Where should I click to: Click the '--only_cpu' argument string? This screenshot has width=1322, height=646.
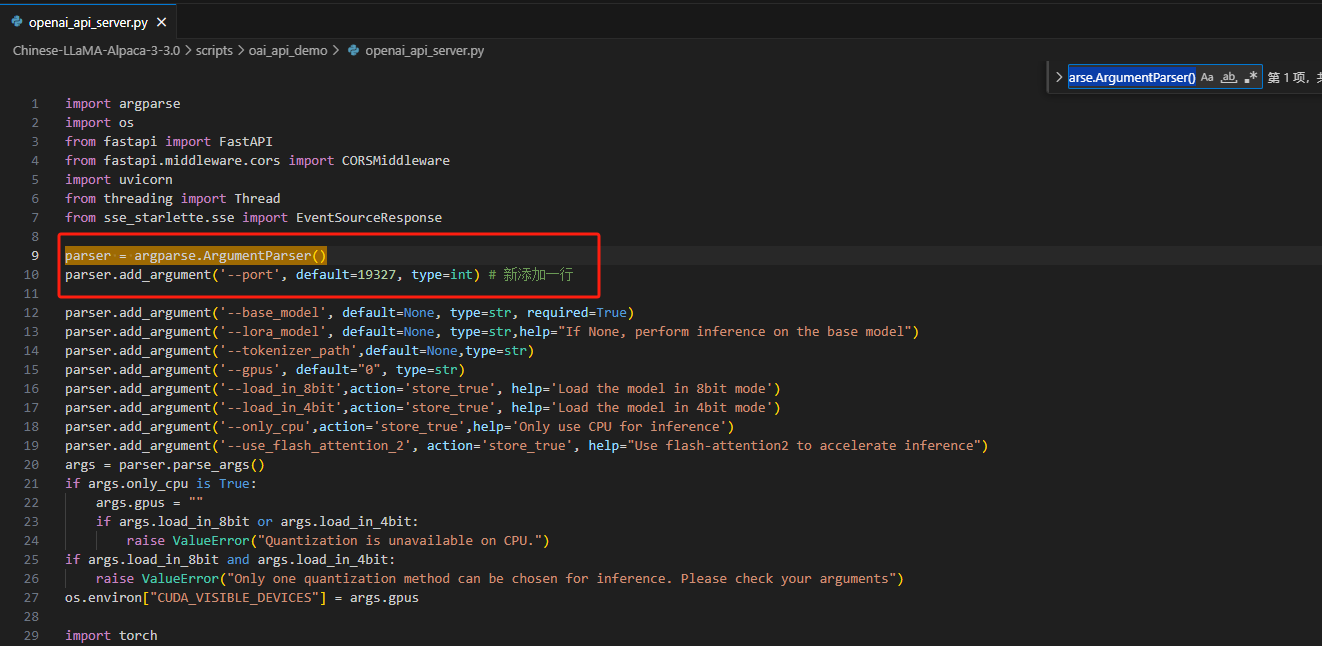click(x=265, y=427)
